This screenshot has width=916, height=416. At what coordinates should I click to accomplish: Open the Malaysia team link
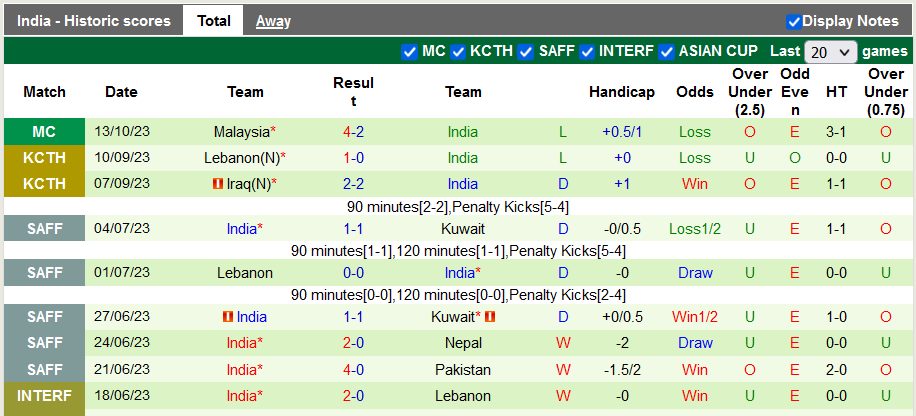pyautogui.click(x=241, y=132)
